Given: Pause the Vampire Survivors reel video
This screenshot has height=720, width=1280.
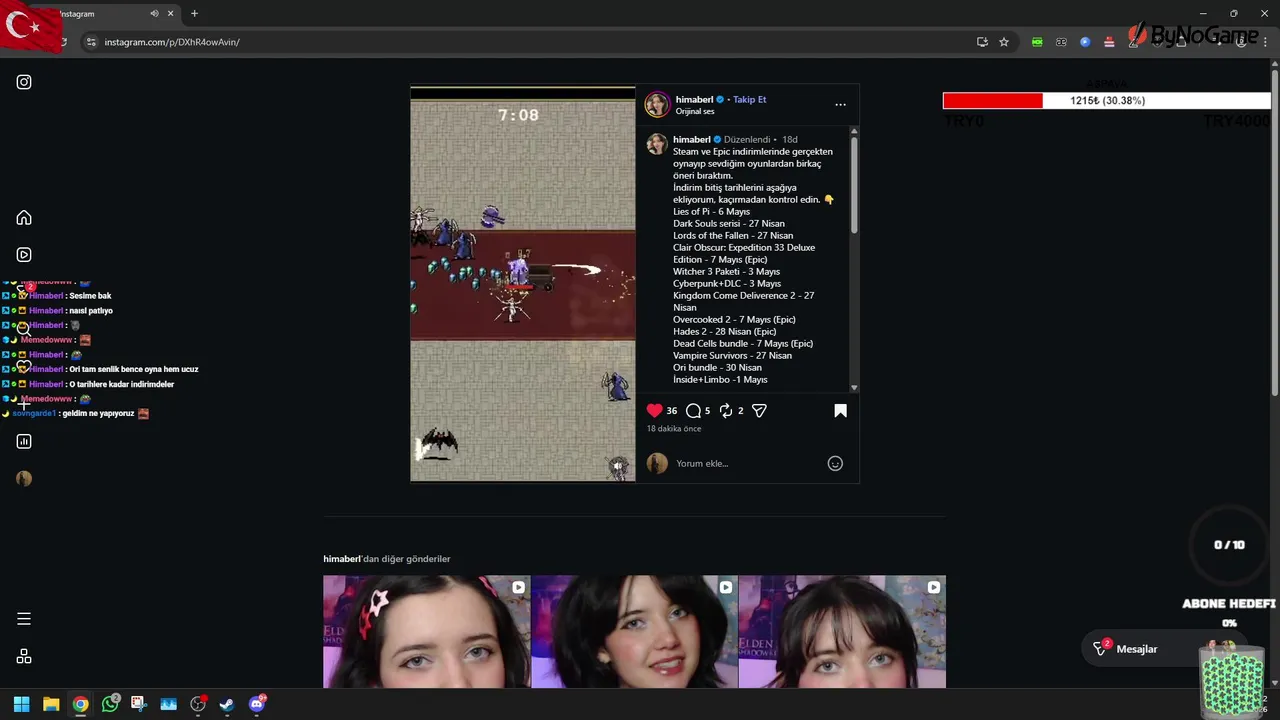Looking at the screenshot, I should click(x=522, y=283).
